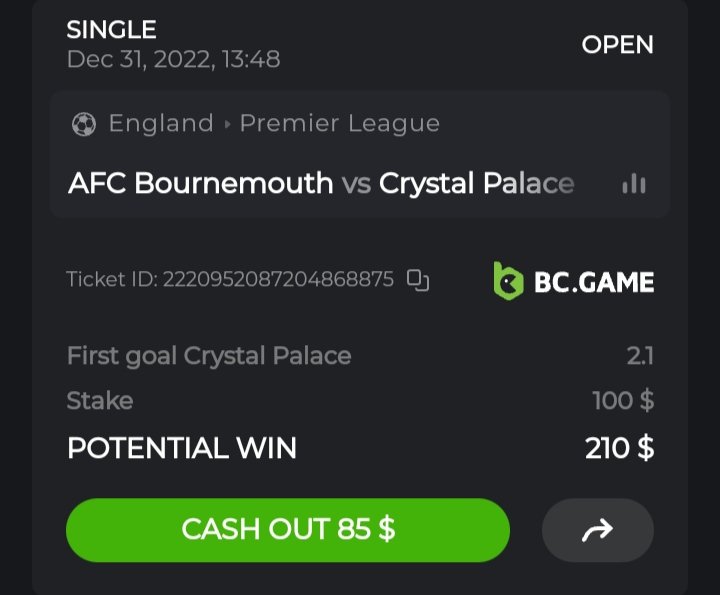Click the Dec 31, 2022 timestamp
The image size is (720, 595).
pyautogui.click(x=173, y=60)
